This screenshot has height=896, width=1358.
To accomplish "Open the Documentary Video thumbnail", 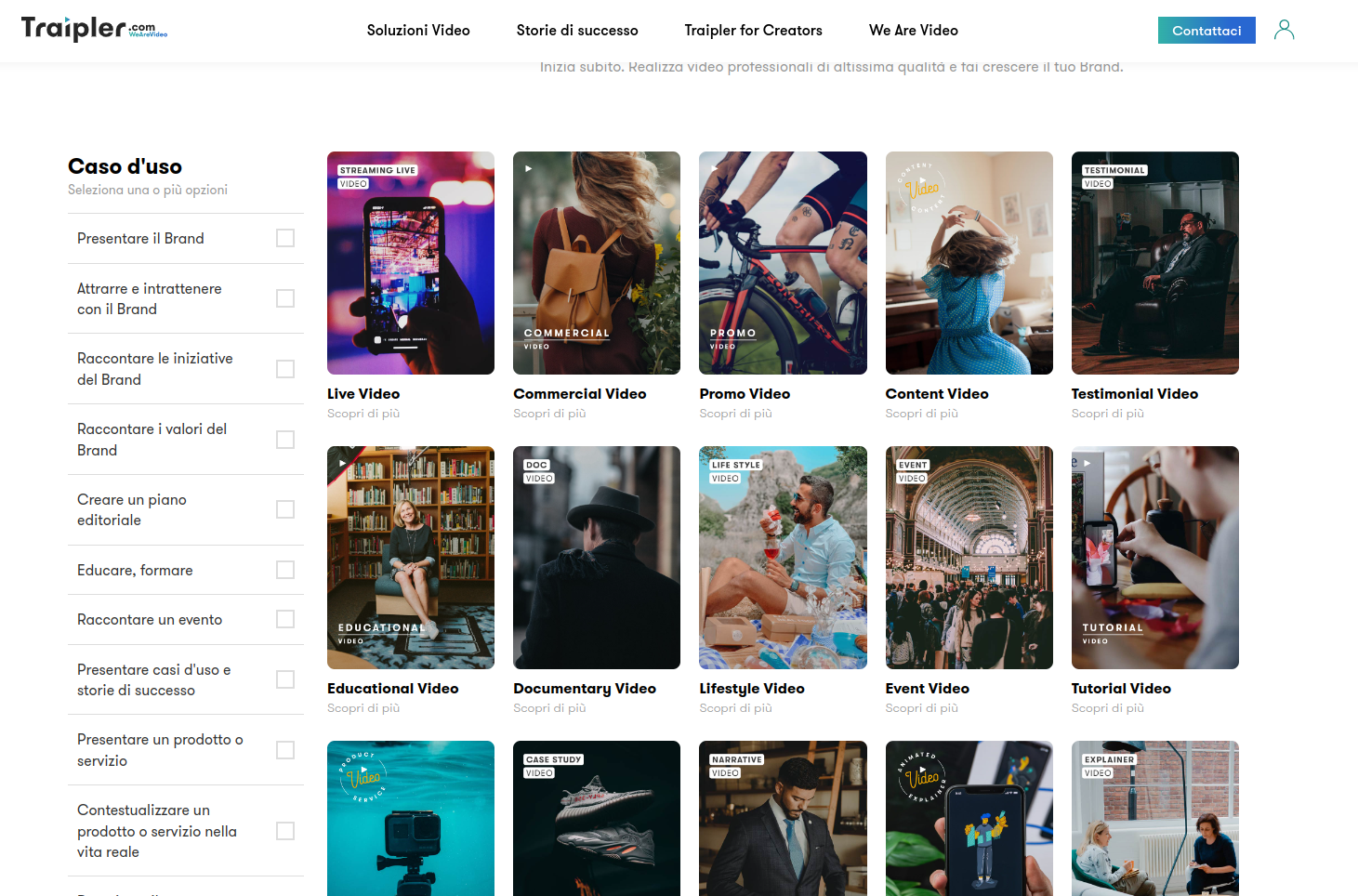I will (x=597, y=558).
